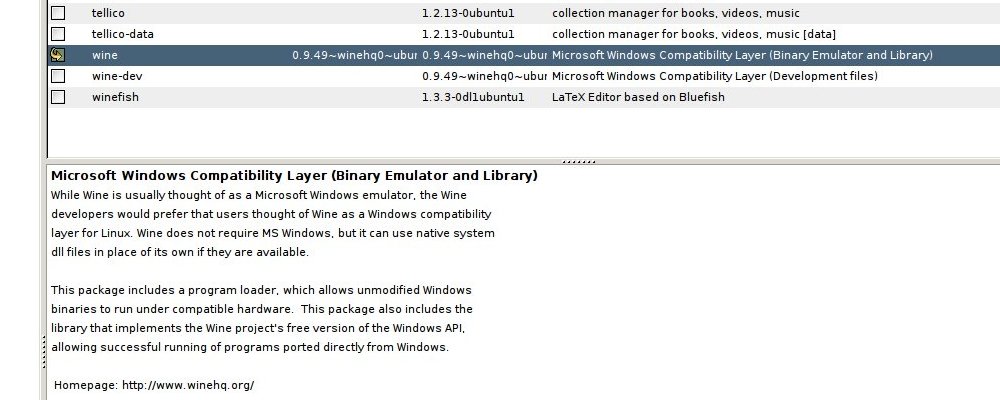Click the winehq.org homepage URL
This screenshot has height=400, width=1000.
[x=188, y=385]
